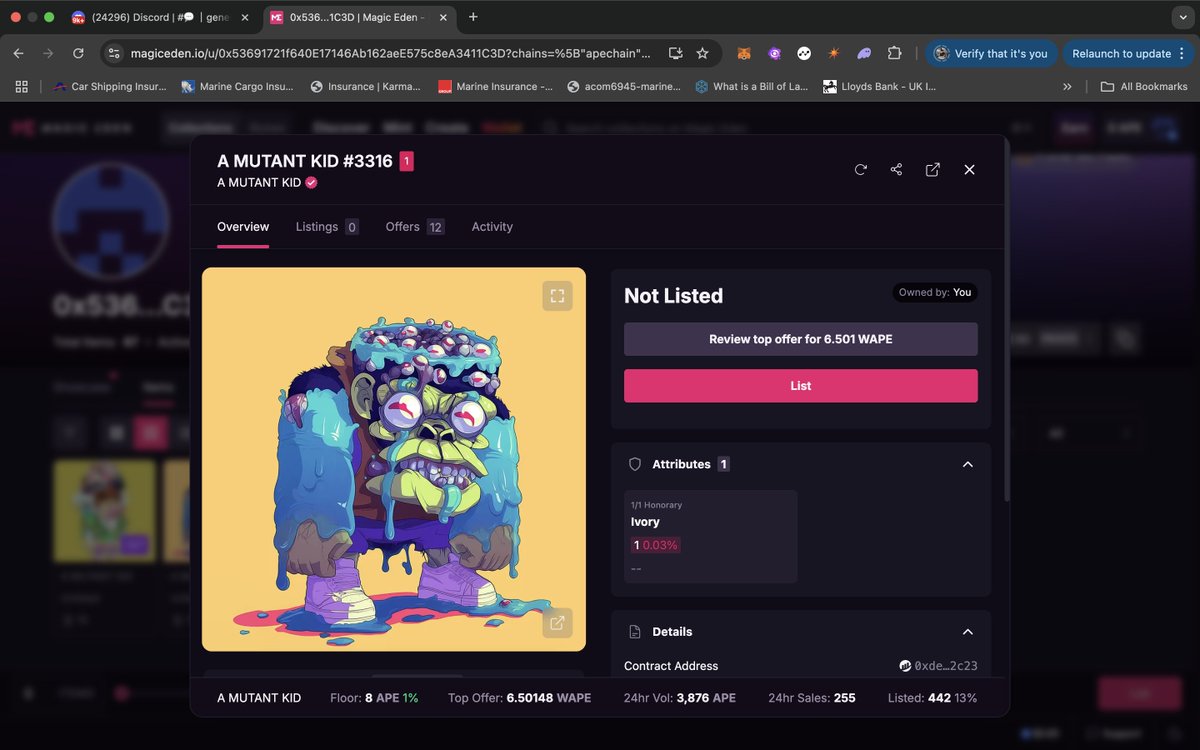Collapse the Details section

coord(967,632)
